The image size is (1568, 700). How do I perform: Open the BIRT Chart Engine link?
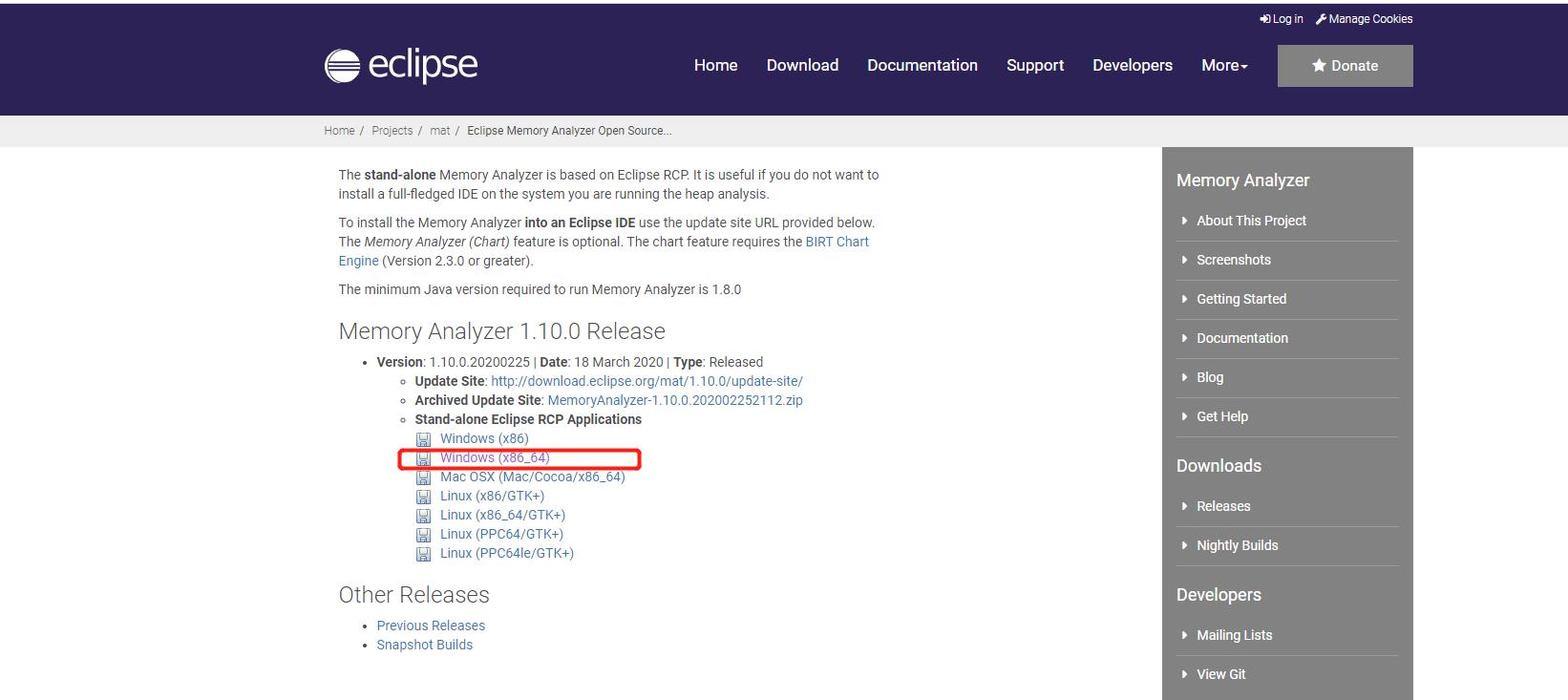click(837, 242)
